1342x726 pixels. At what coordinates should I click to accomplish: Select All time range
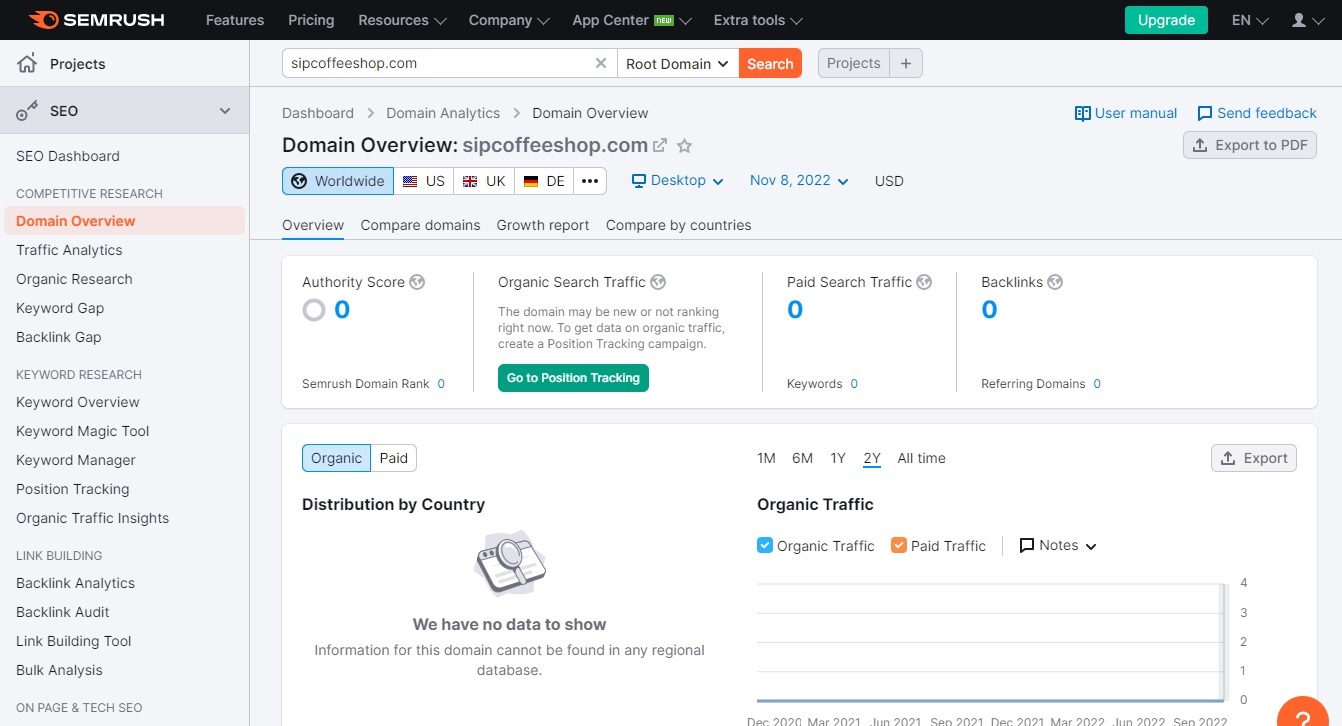point(921,458)
